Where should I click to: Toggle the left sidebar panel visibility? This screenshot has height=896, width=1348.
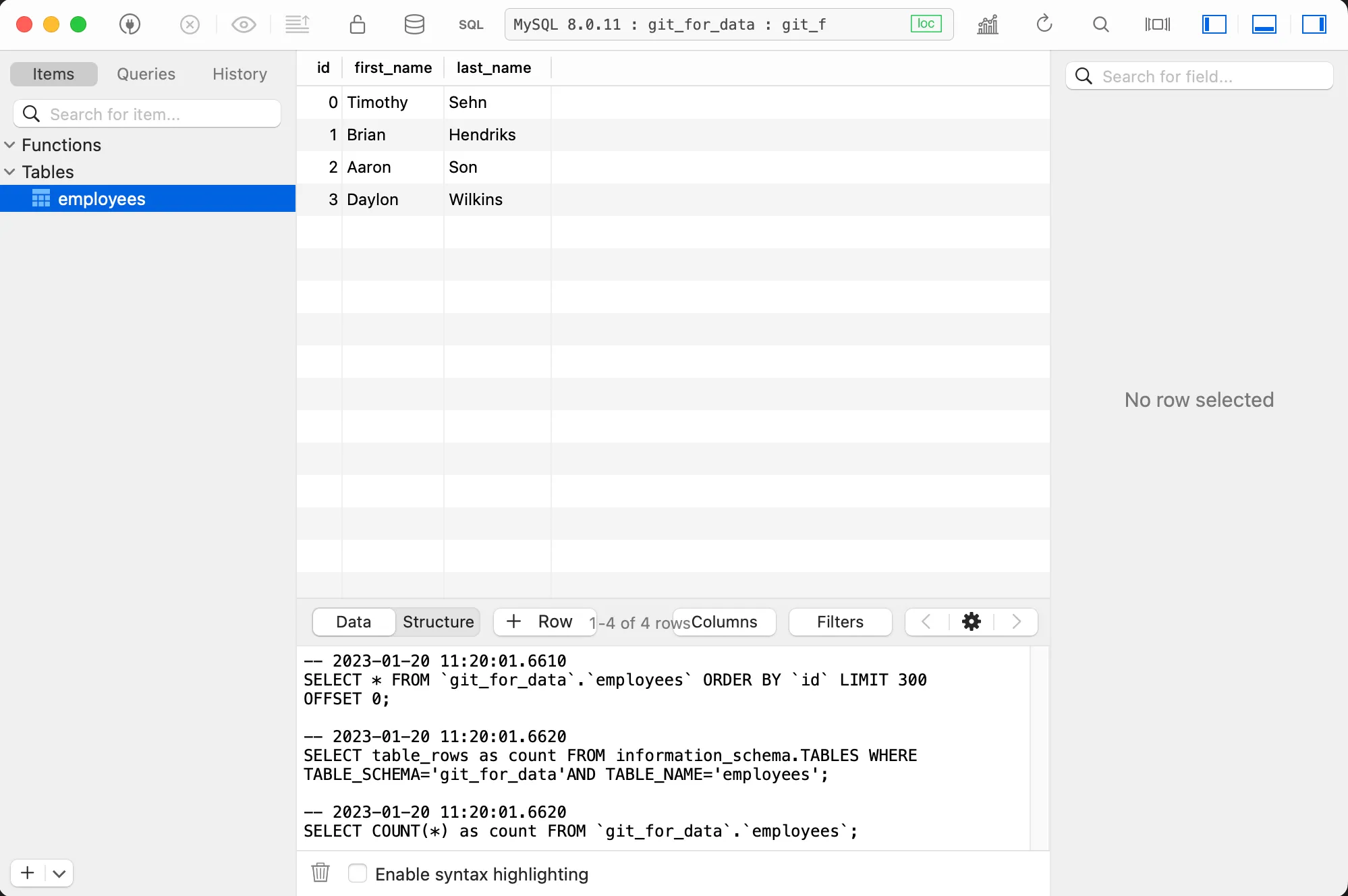coord(1213,24)
